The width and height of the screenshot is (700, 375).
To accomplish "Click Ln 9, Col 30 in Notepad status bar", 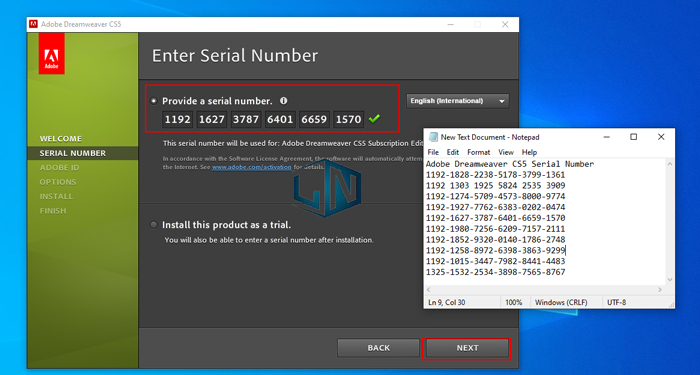I will (x=446, y=302).
